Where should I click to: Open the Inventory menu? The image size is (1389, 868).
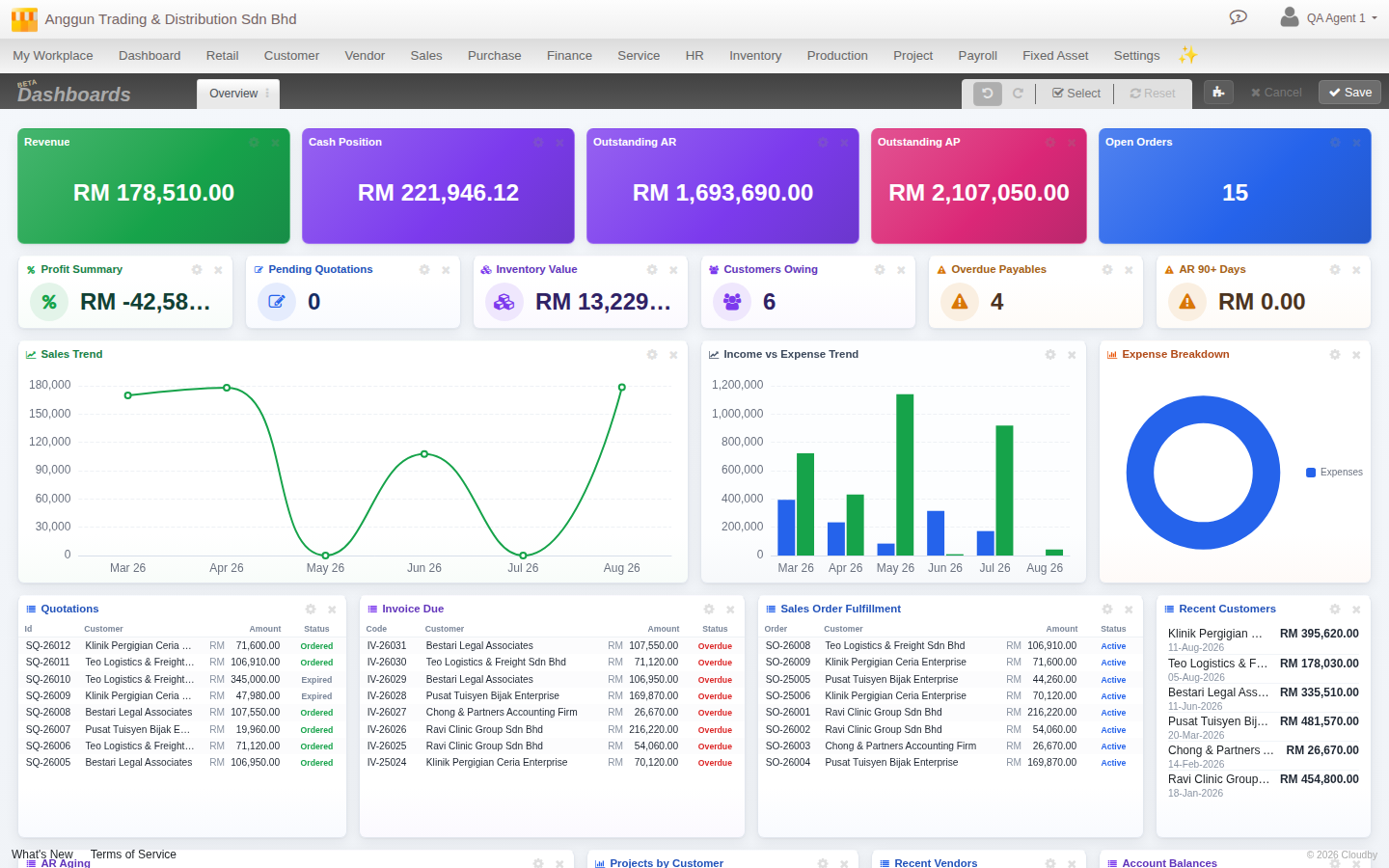tap(755, 56)
